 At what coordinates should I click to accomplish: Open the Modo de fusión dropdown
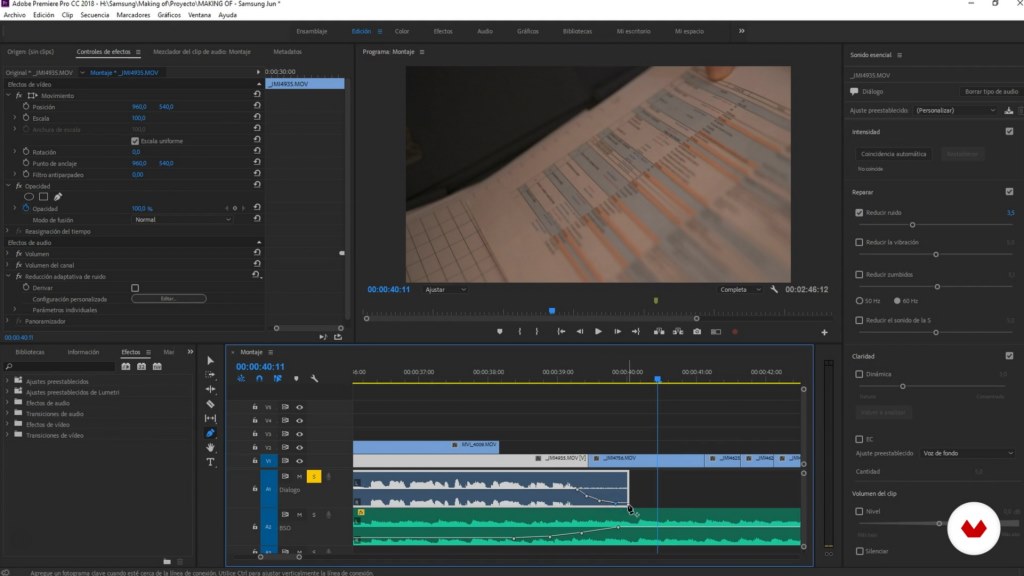pyautogui.click(x=182, y=219)
